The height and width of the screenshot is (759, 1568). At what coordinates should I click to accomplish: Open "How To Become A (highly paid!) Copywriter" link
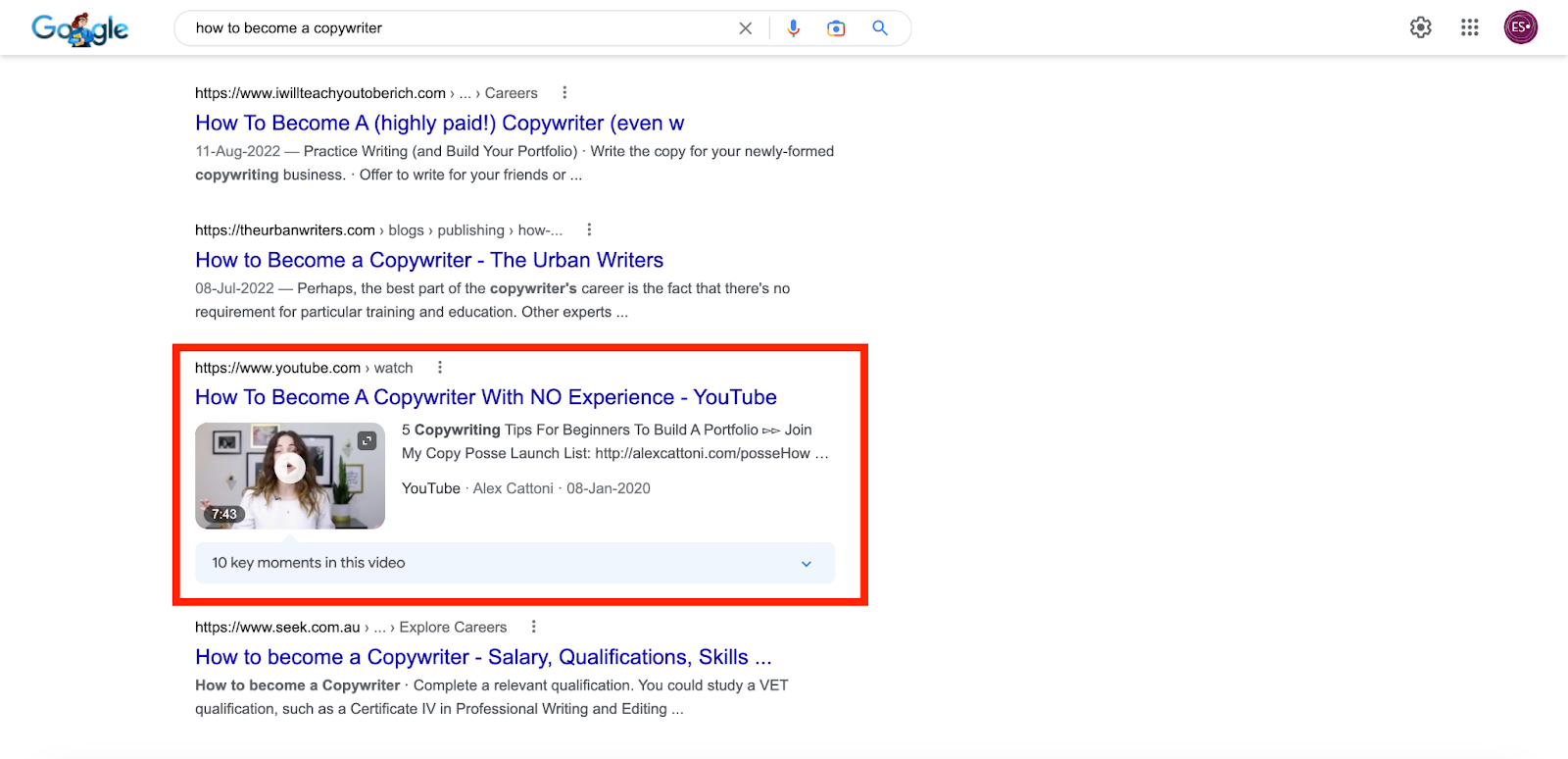439,123
